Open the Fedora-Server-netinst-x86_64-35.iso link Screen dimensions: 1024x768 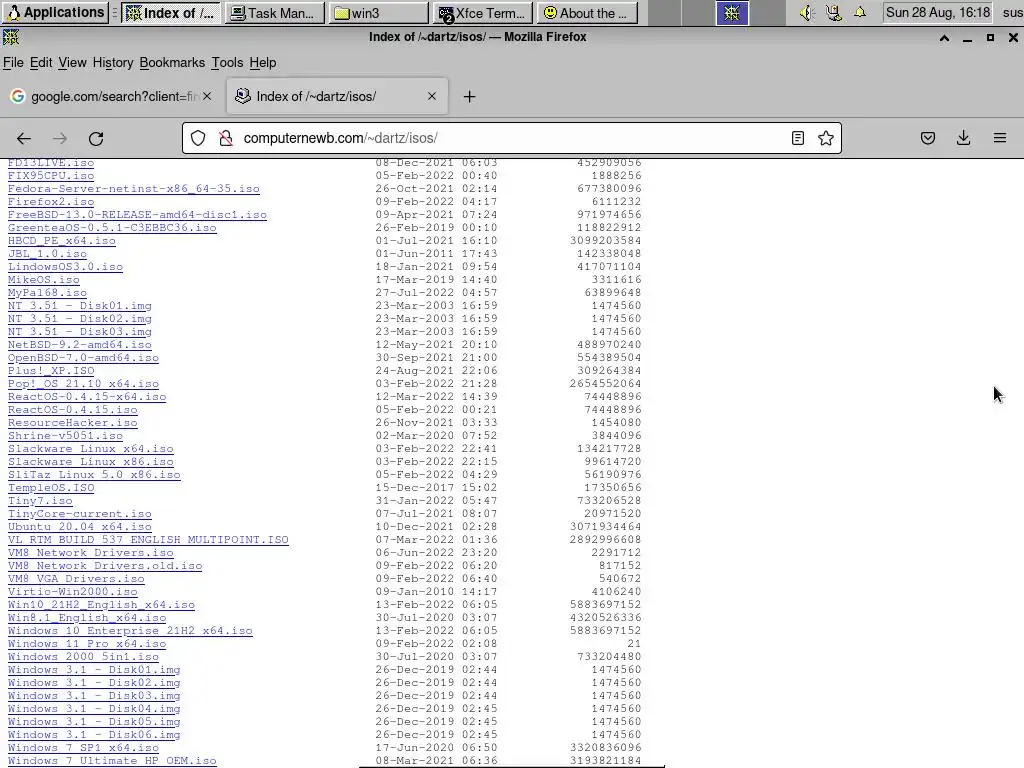[x=134, y=189]
